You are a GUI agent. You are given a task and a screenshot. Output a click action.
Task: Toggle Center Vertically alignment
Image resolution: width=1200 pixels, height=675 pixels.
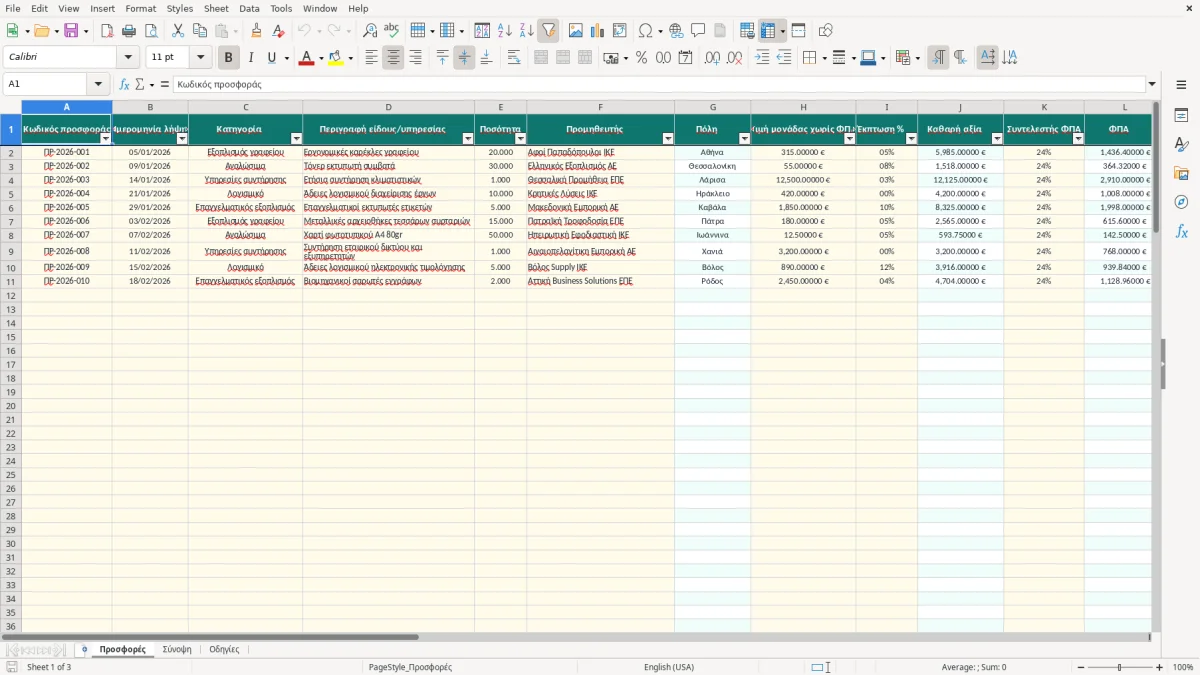[464, 58]
